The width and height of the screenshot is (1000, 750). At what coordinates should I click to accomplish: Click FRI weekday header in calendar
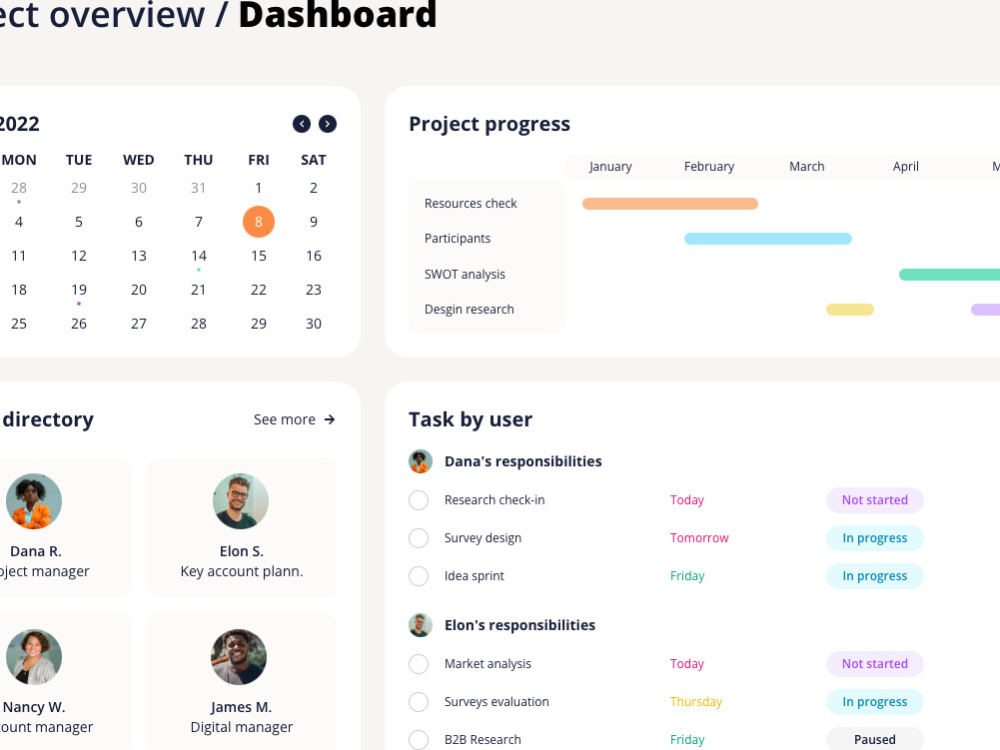click(x=258, y=160)
